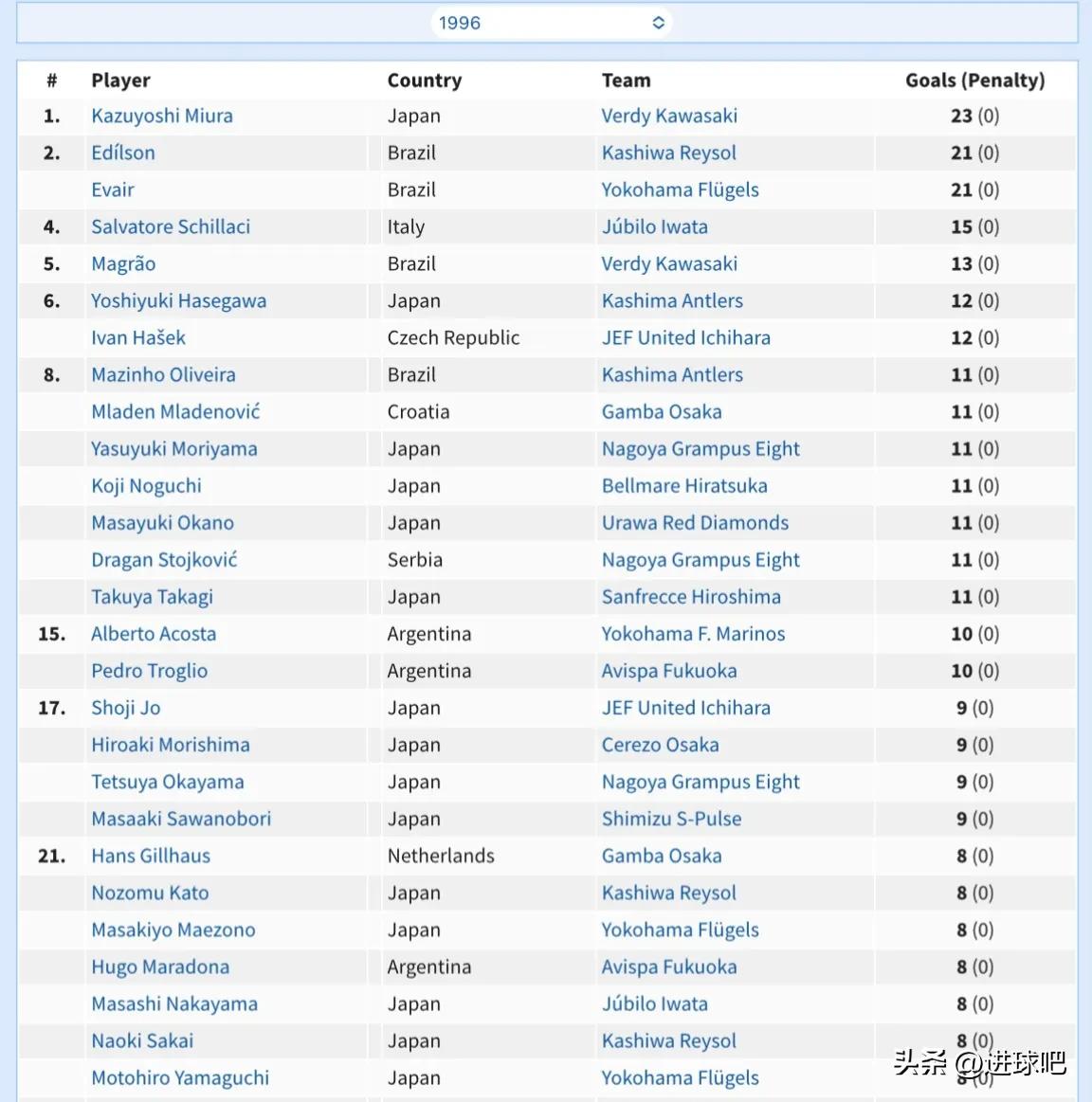Click the Goals (Penalty) column header
1092x1102 pixels.
[974, 81]
